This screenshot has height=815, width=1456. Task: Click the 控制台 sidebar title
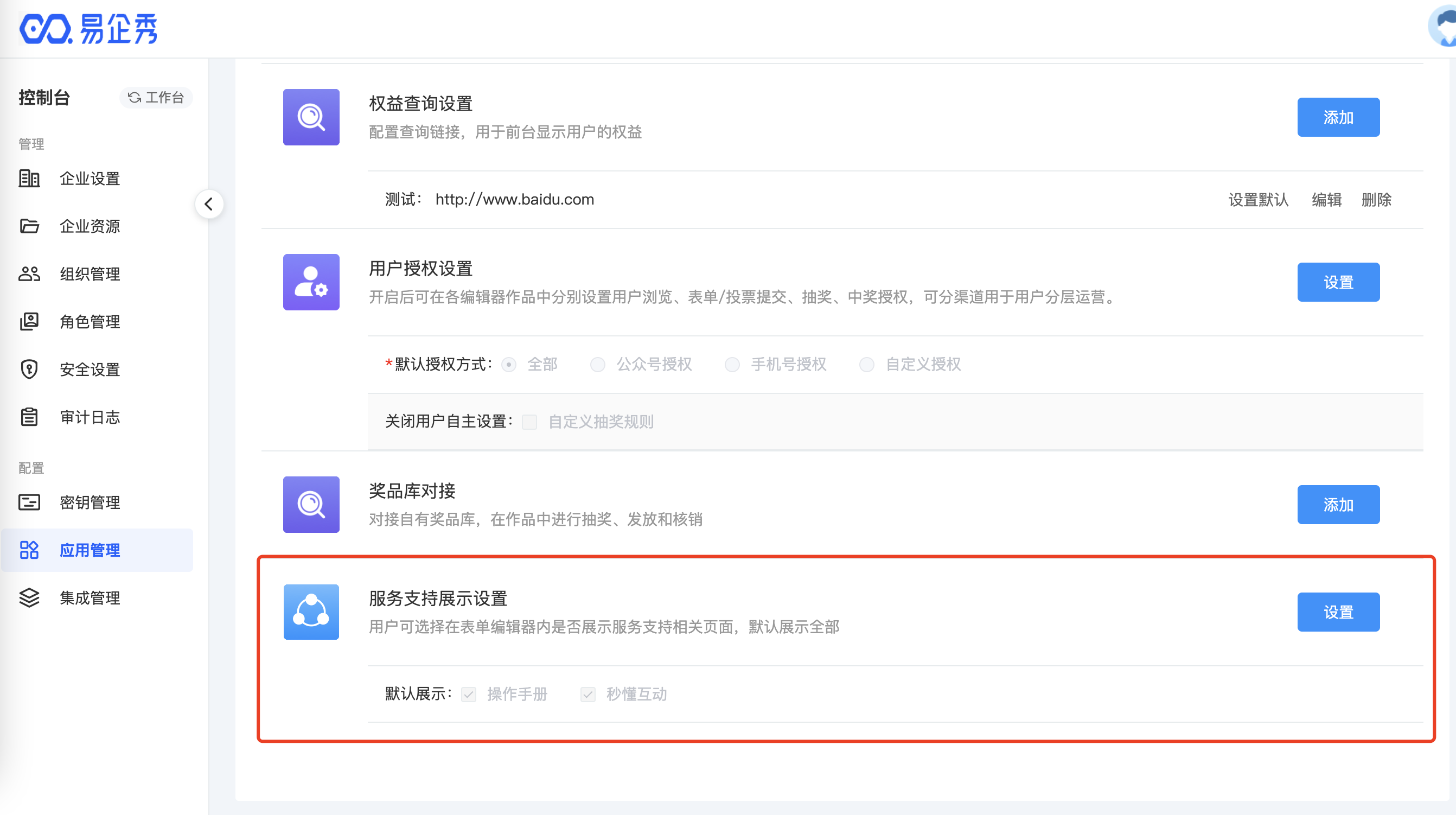pyautogui.click(x=44, y=98)
